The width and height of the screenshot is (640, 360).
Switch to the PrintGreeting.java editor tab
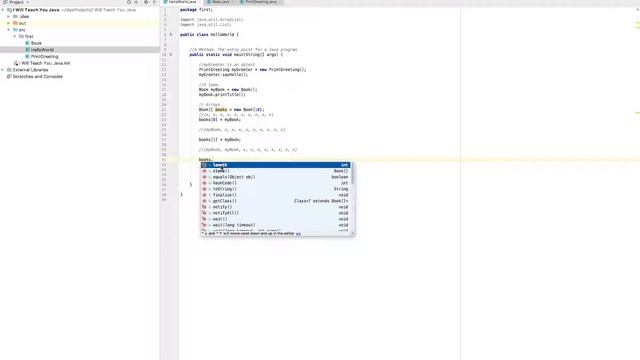[261, 2]
